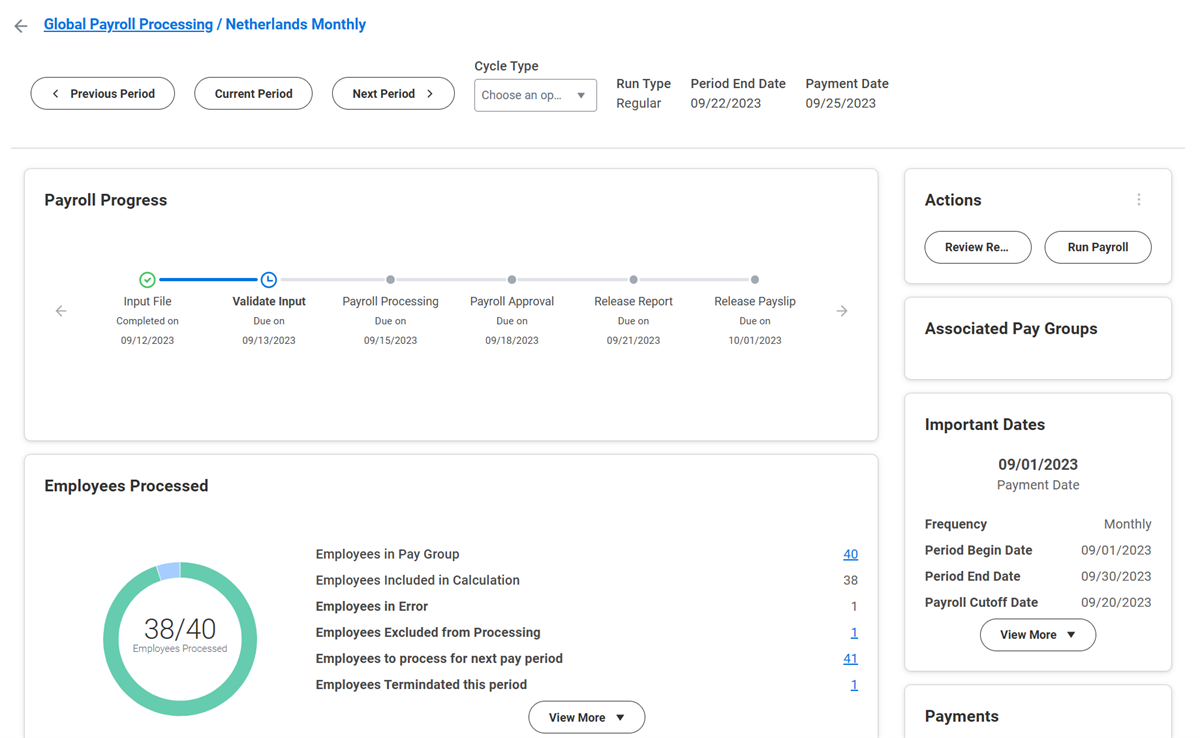This screenshot has height=738, width=1200.
Task: Click the Employees in Error row label
Action: [372, 606]
